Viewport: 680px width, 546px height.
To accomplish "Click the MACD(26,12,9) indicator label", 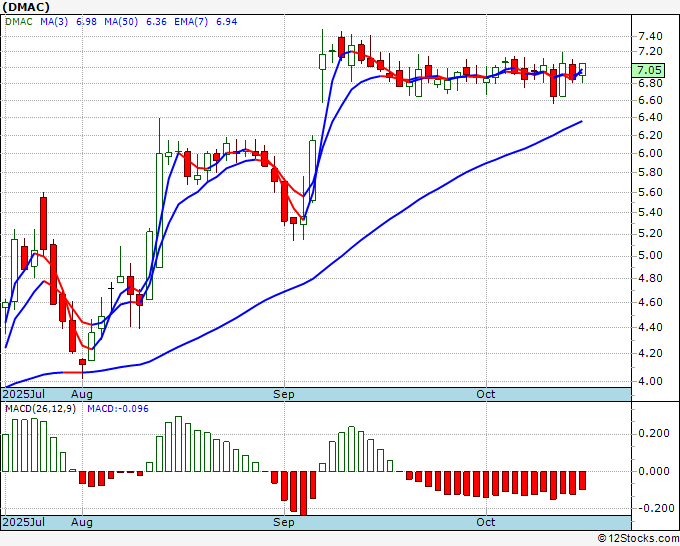I will tap(40, 409).
